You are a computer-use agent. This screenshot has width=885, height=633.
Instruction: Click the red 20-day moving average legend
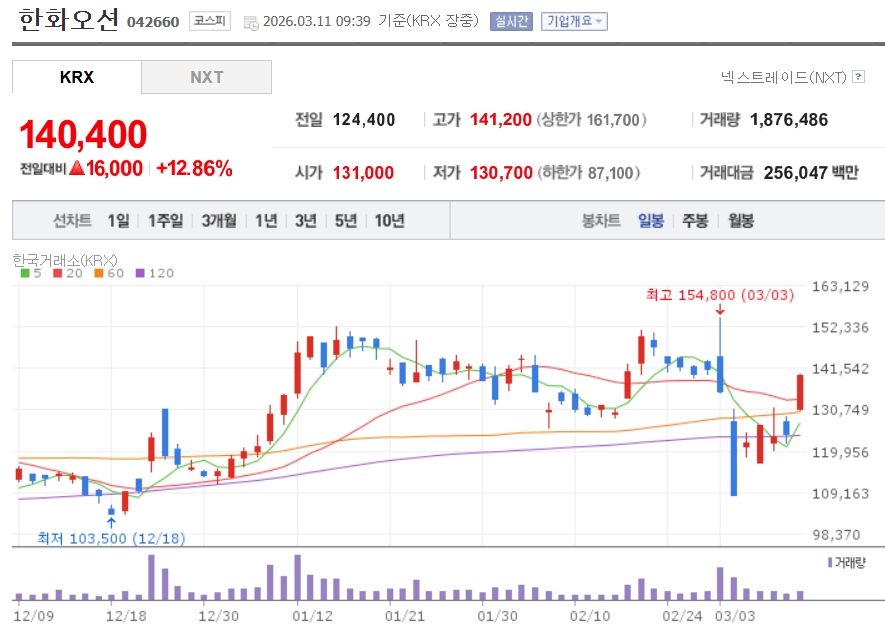click(68, 274)
